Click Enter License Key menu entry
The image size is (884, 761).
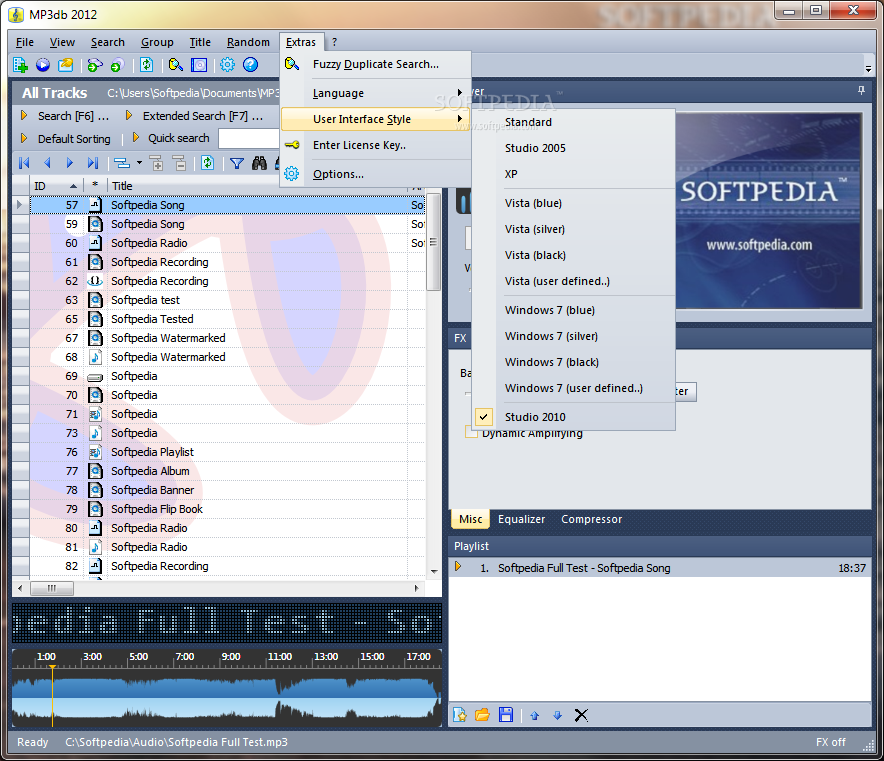[375, 145]
